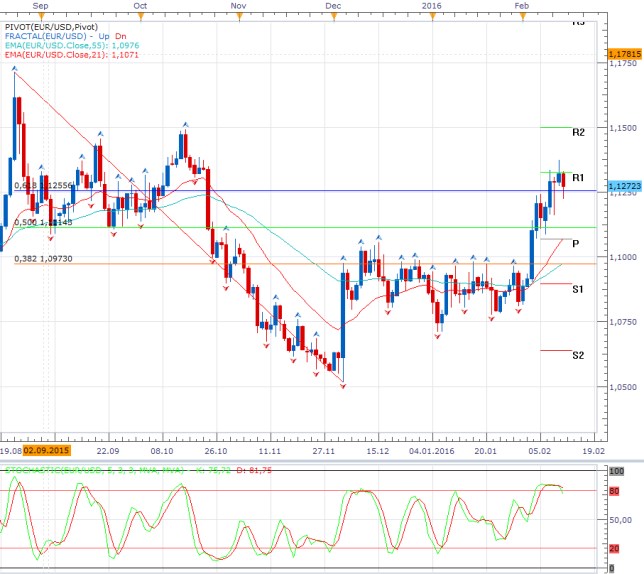
Task: Select the S2 support level label
Action: (578, 355)
